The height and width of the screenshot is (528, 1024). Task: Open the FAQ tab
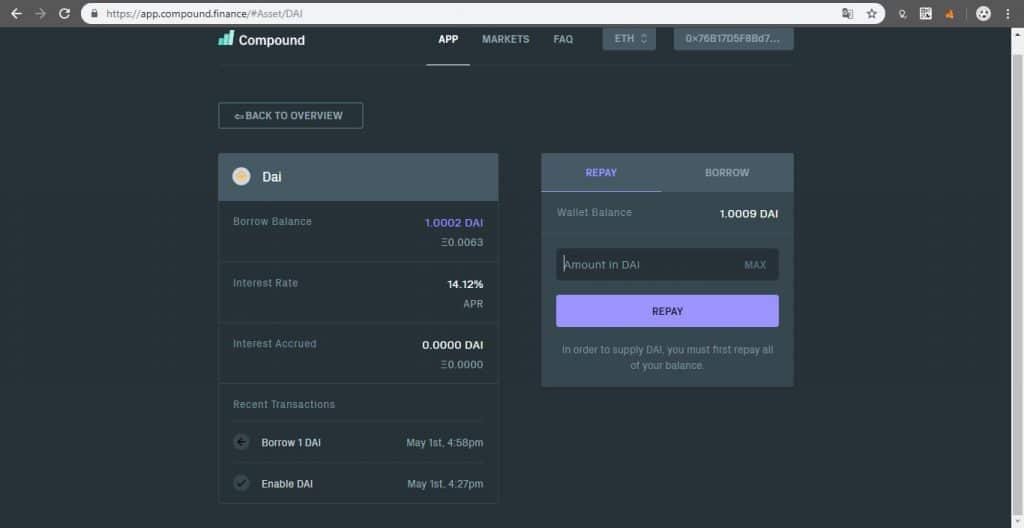(x=563, y=39)
